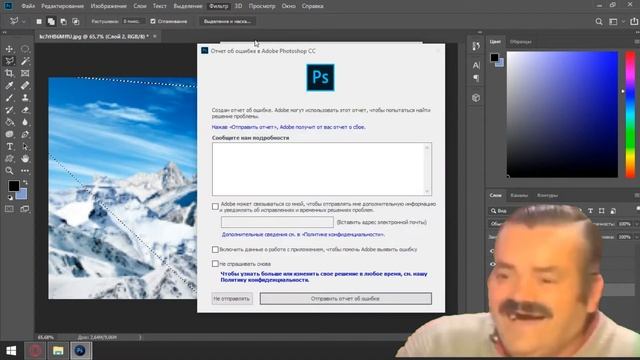Viewport: 640px width, 360px height.
Task: Open the Color panel flyout menu
Action: [637, 42]
